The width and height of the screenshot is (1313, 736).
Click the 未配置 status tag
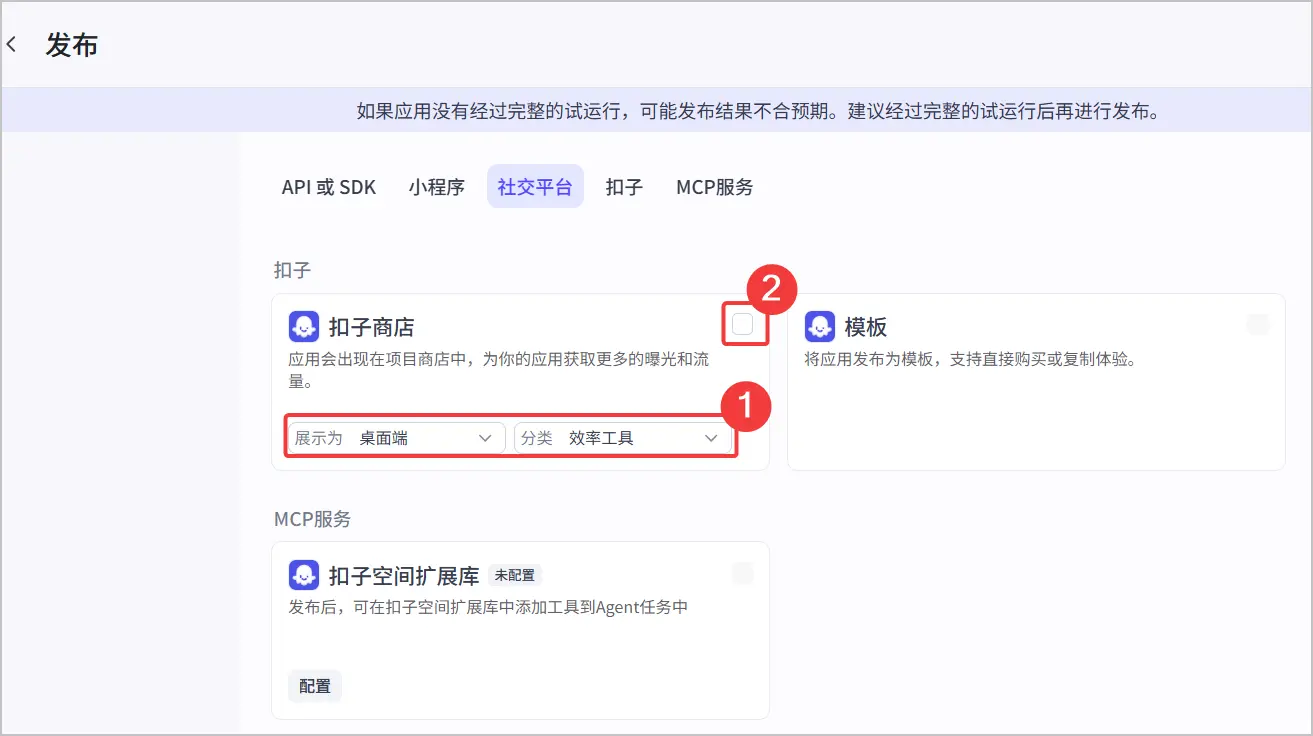tap(515, 575)
